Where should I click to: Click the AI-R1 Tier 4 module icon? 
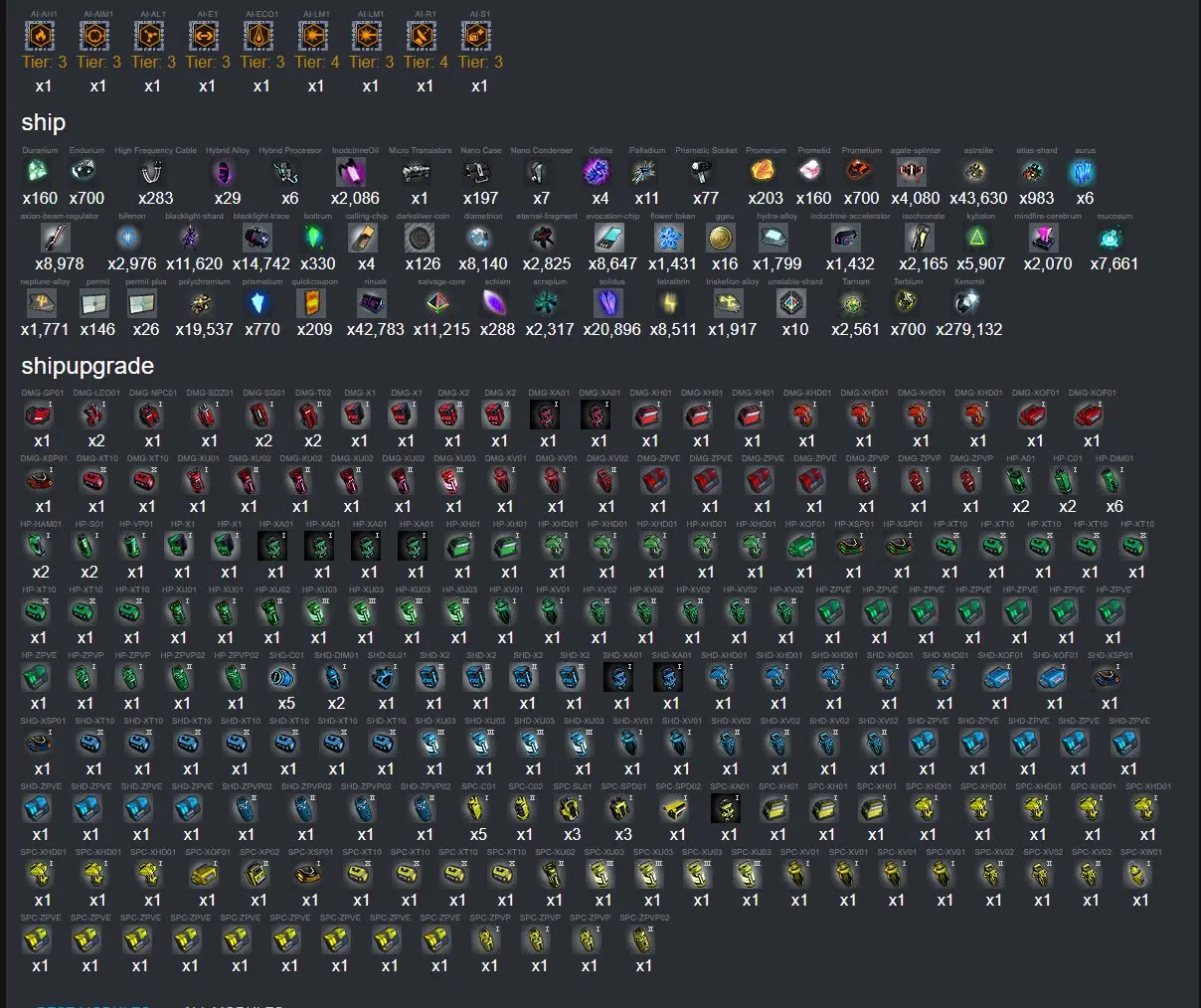click(422, 36)
